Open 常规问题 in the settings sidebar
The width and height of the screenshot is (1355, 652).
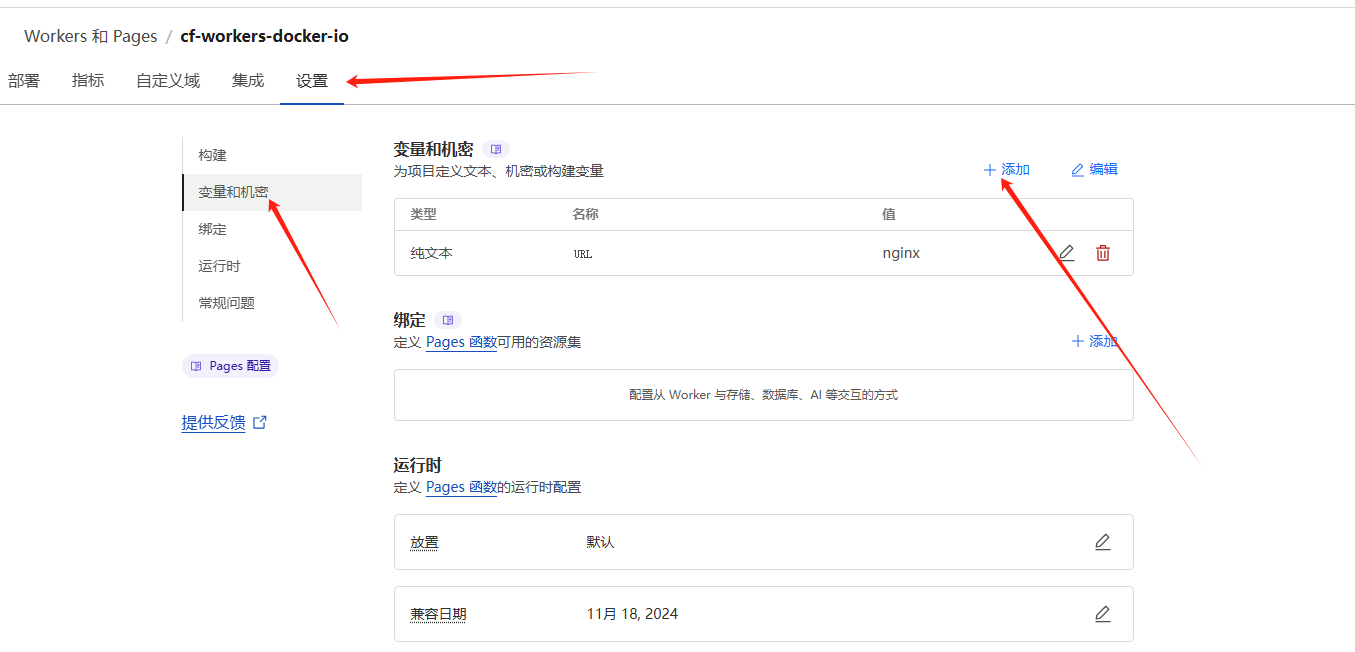click(x=227, y=303)
